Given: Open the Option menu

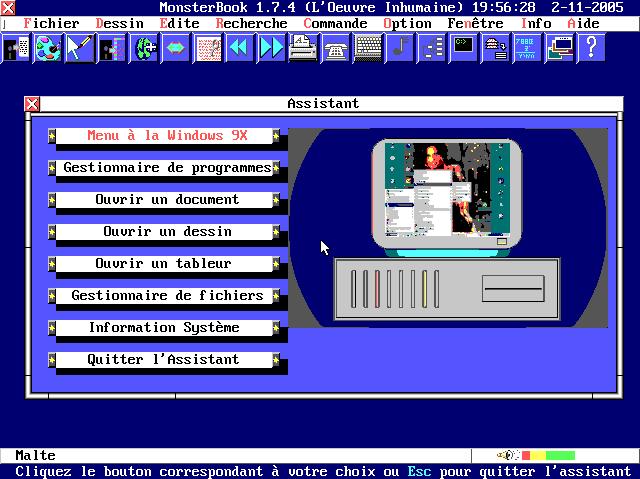Looking at the screenshot, I should [x=407, y=24].
